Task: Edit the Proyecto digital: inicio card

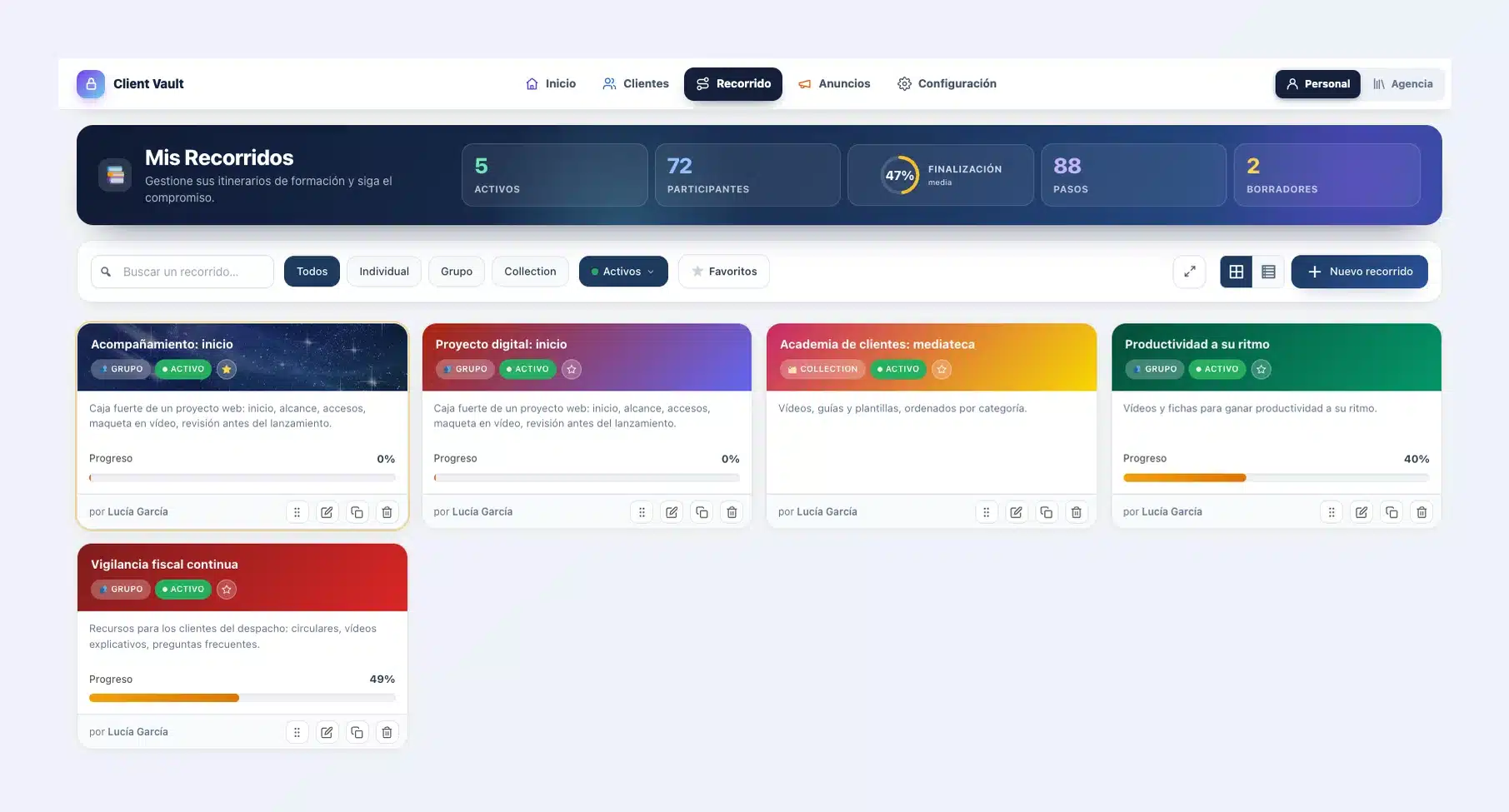Action: [x=672, y=512]
